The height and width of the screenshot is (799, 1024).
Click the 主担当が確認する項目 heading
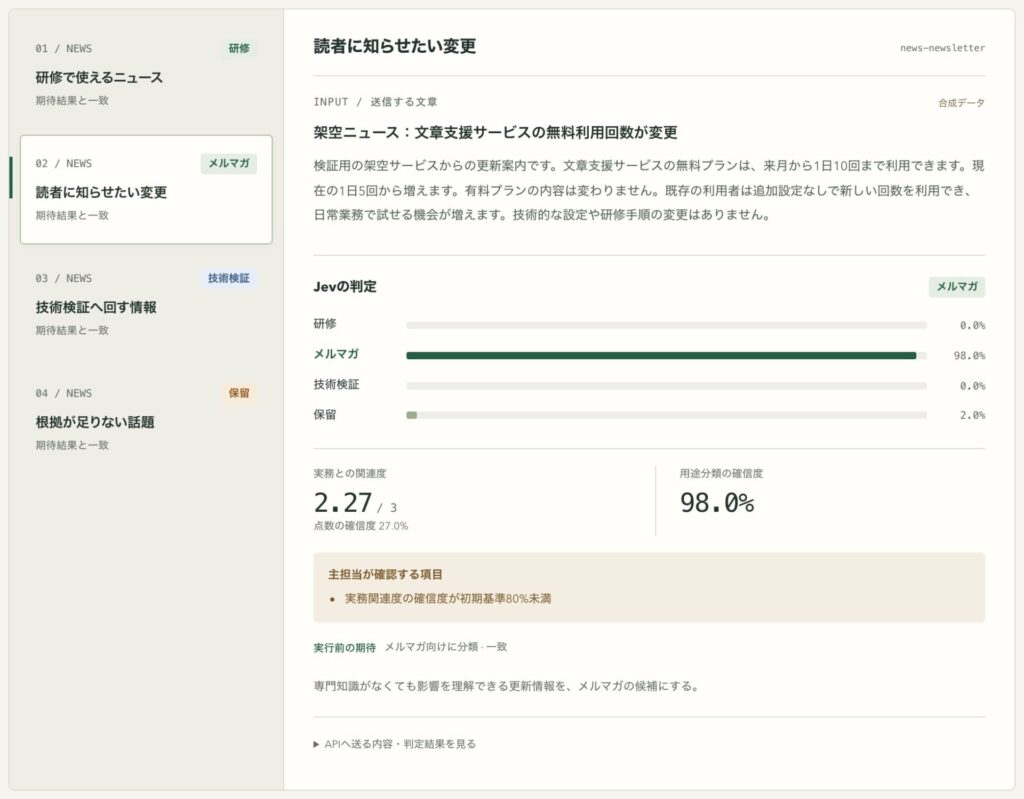pos(385,574)
